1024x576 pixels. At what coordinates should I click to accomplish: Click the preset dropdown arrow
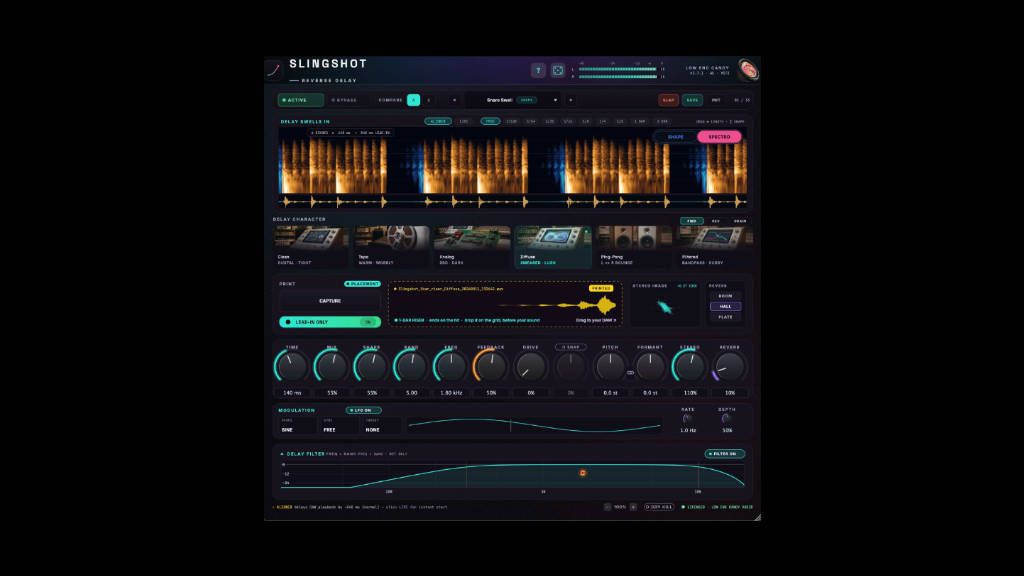point(555,100)
